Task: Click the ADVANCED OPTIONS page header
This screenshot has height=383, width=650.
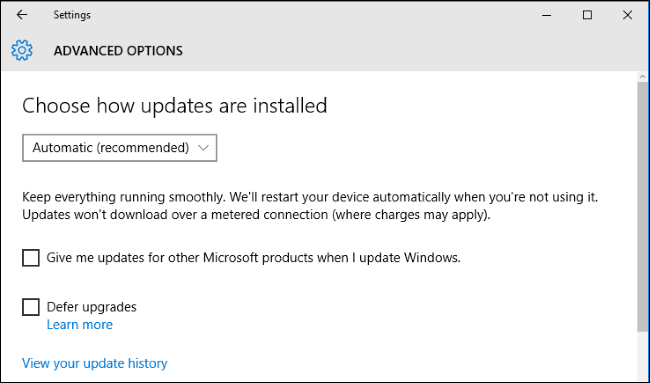Action: tap(118, 51)
